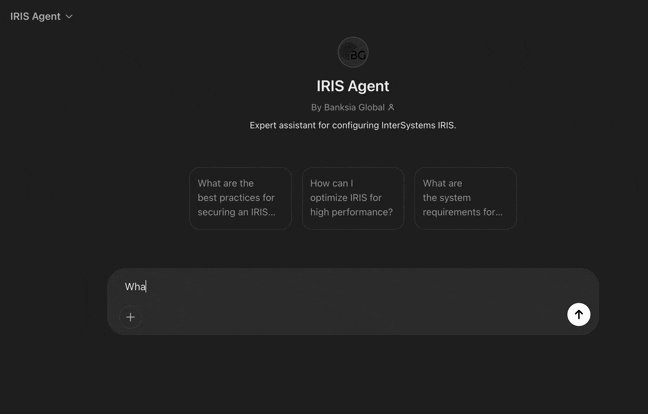Select the securing an IRIS best practices prompt
Viewport: 648px width, 414px height.
pos(240,198)
